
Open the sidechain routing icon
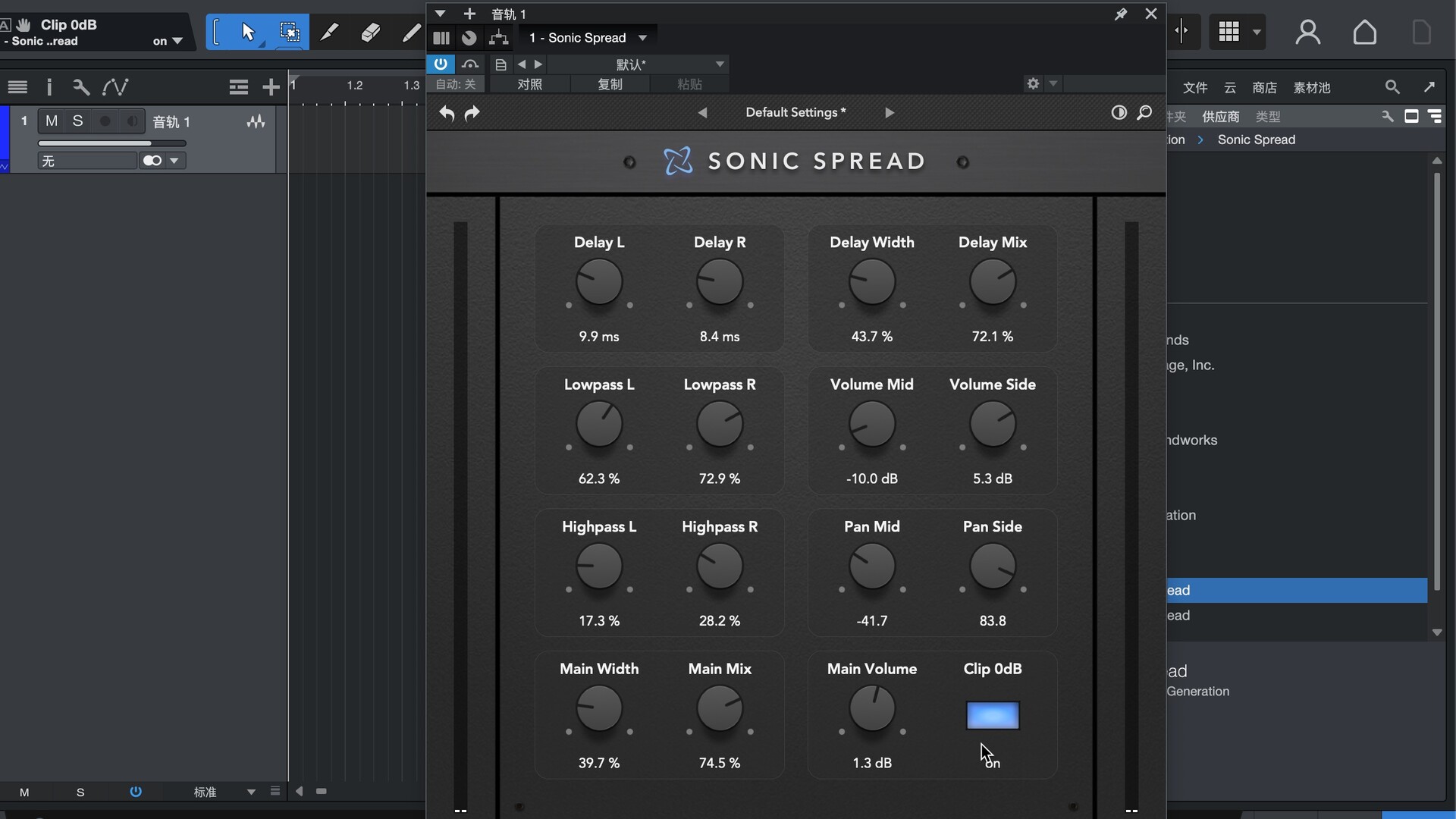tap(498, 37)
